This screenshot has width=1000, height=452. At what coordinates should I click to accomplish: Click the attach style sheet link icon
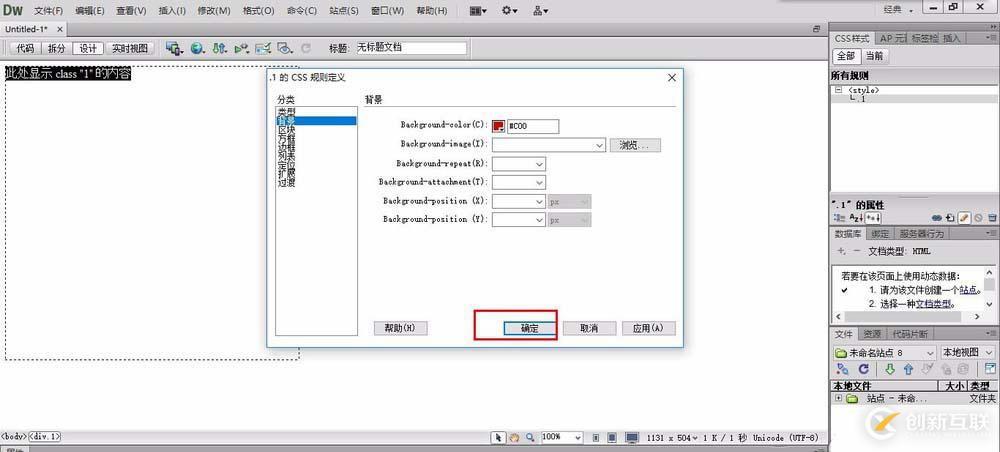(x=936, y=218)
